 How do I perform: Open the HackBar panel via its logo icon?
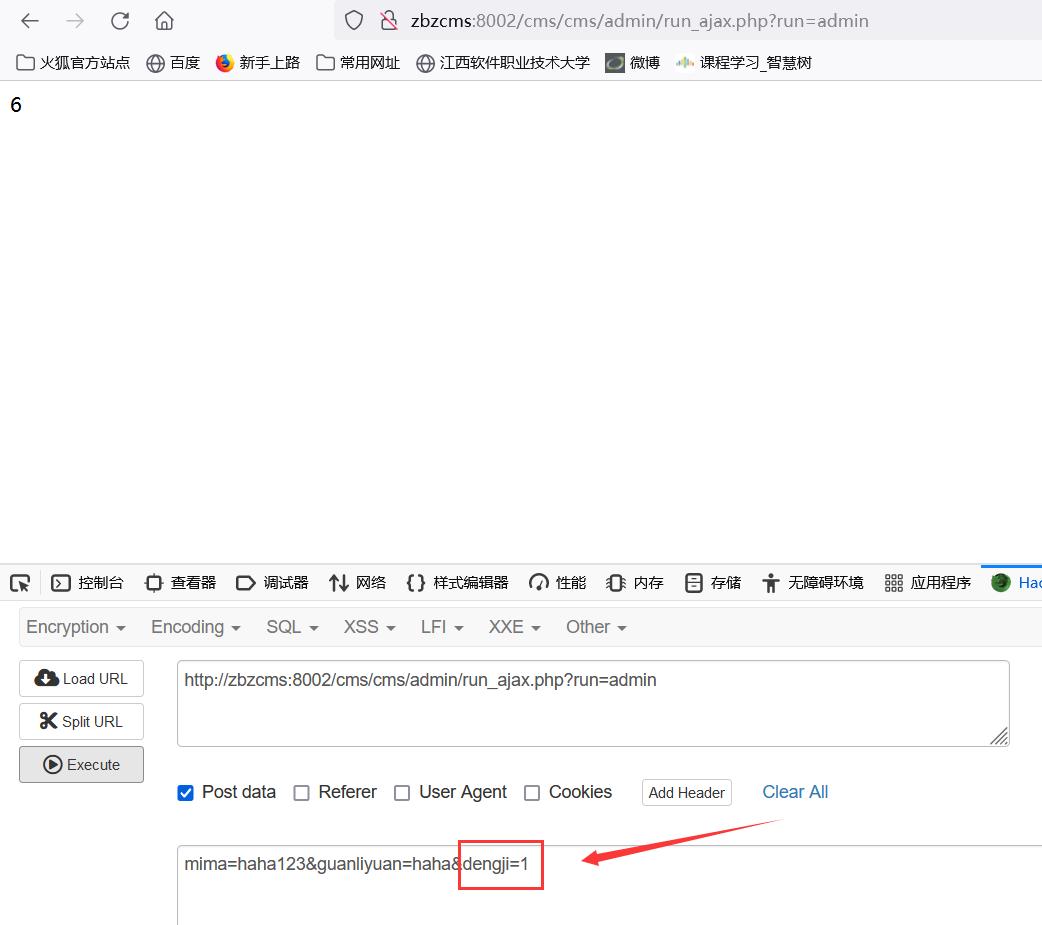[x=999, y=582]
